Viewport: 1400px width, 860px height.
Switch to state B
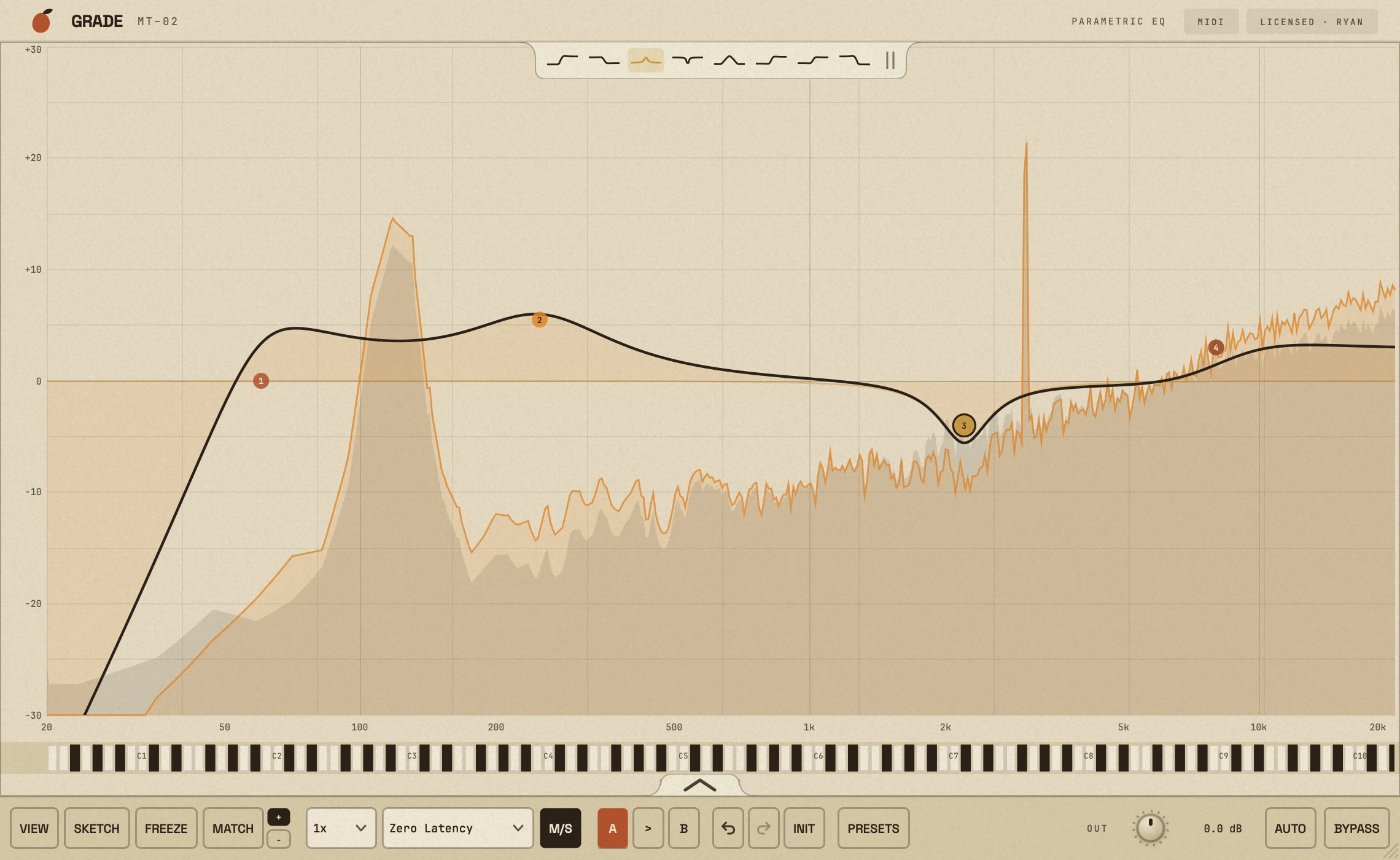coord(684,828)
